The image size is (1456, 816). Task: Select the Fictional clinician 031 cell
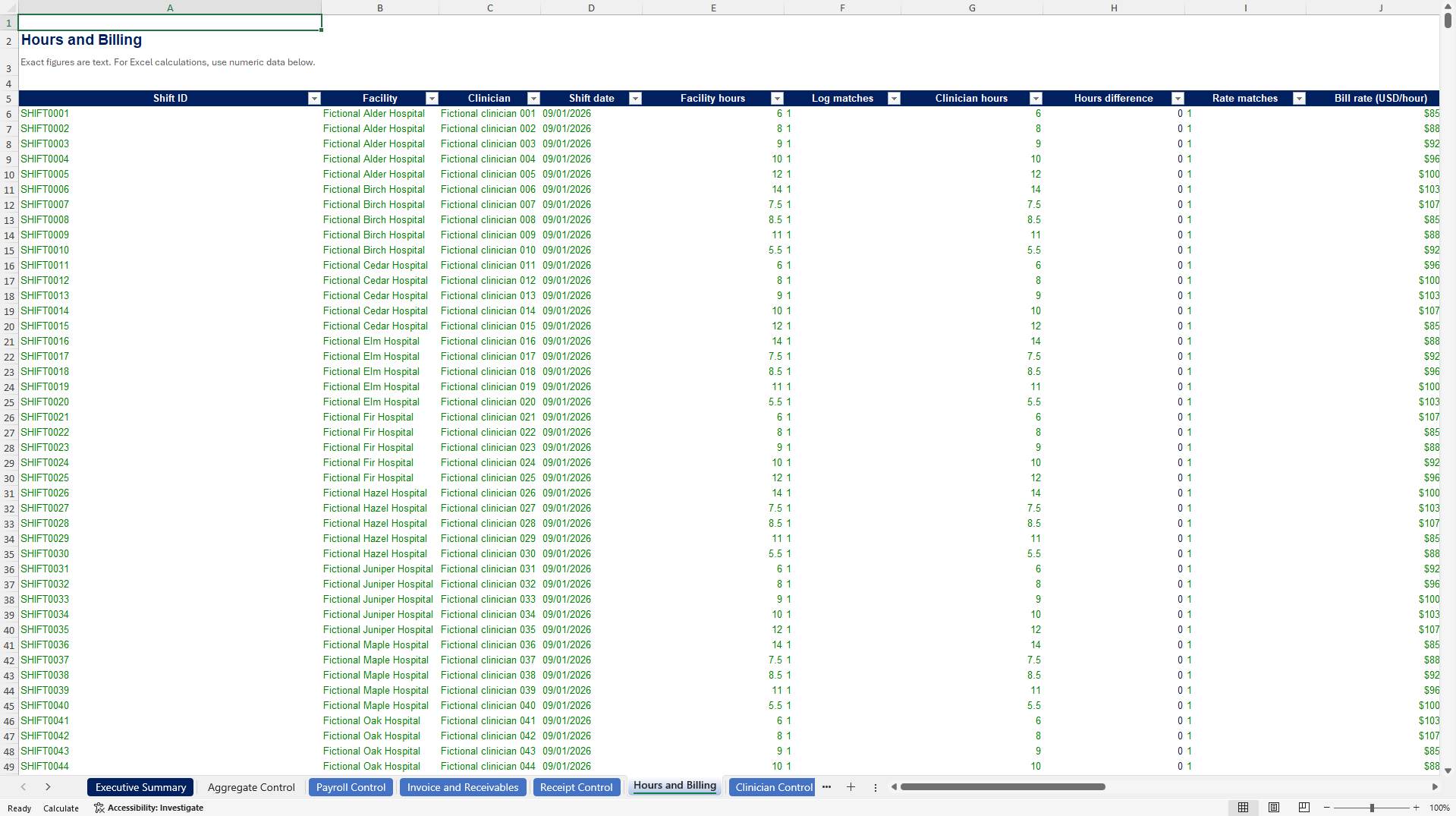coord(489,569)
